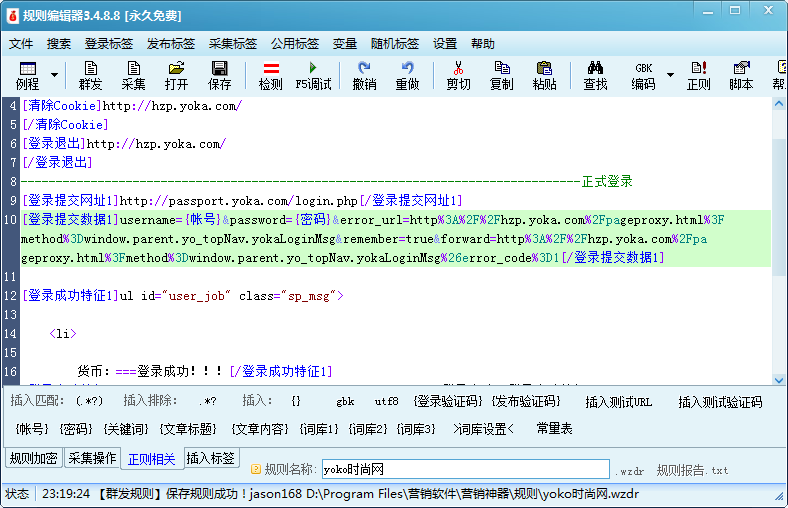Viewport: 788px width, 508px height.
Task: Open the 文件 menu
Action: (x=21, y=44)
